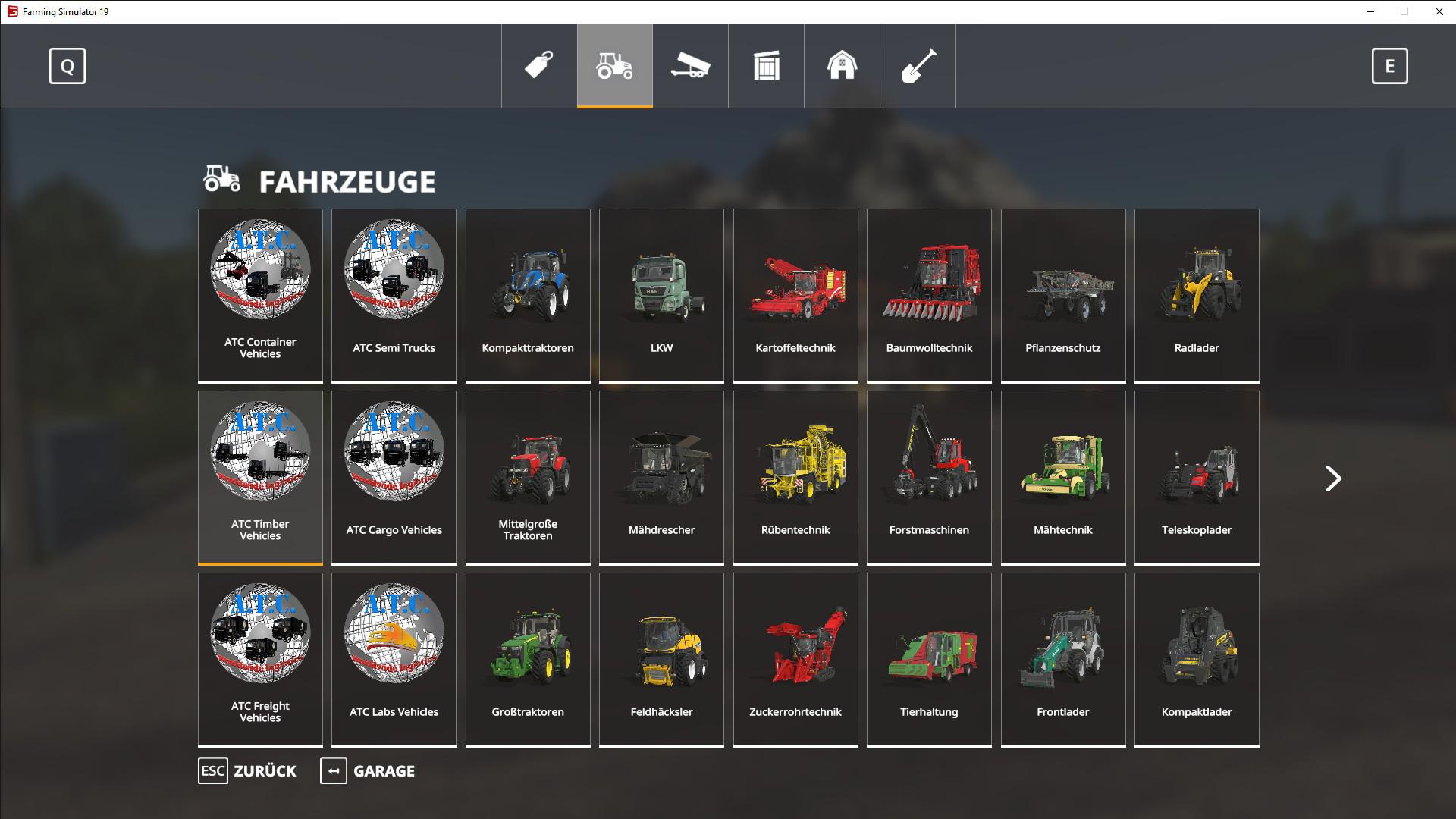Viewport: 1456px width, 819px height.
Task: Open ATC Container Vehicles category
Action: (260, 296)
